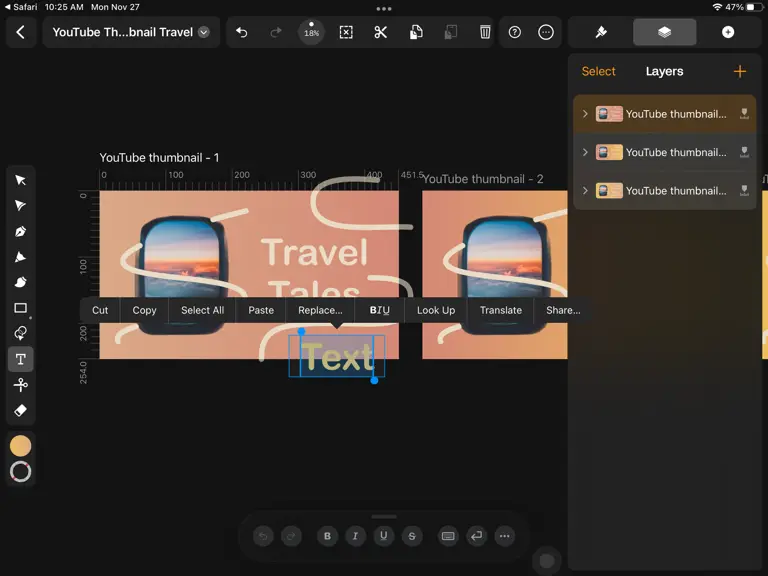Image resolution: width=768 pixels, height=576 pixels.
Task: Open the orange fill color swatch
Action: point(21,446)
